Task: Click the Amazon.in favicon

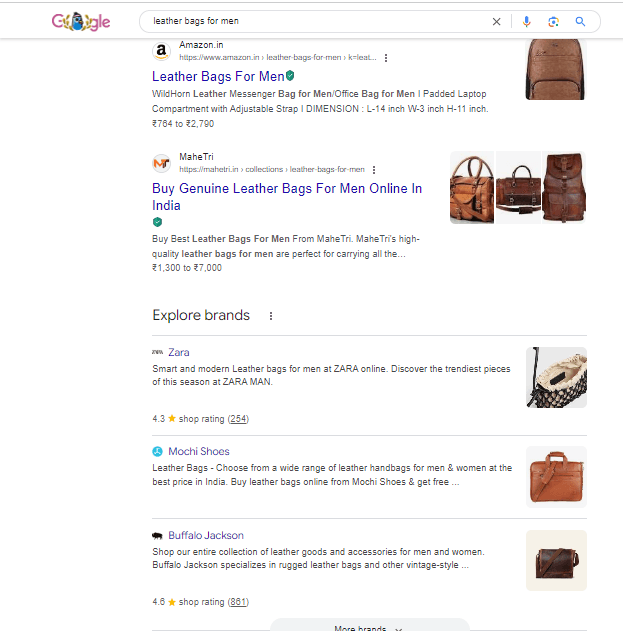Action: tap(161, 51)
